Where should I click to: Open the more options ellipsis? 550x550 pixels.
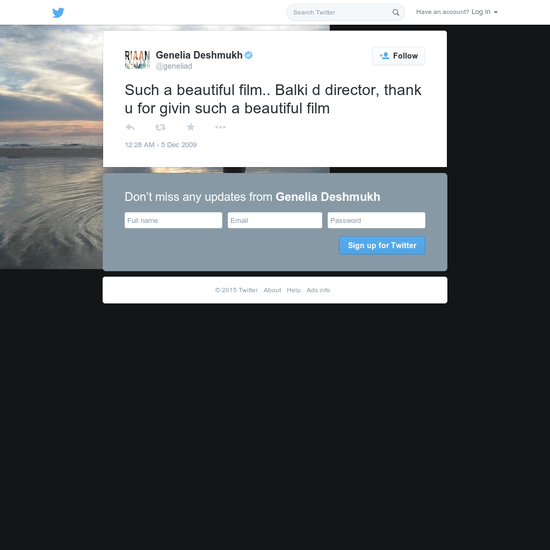[220, 127]
